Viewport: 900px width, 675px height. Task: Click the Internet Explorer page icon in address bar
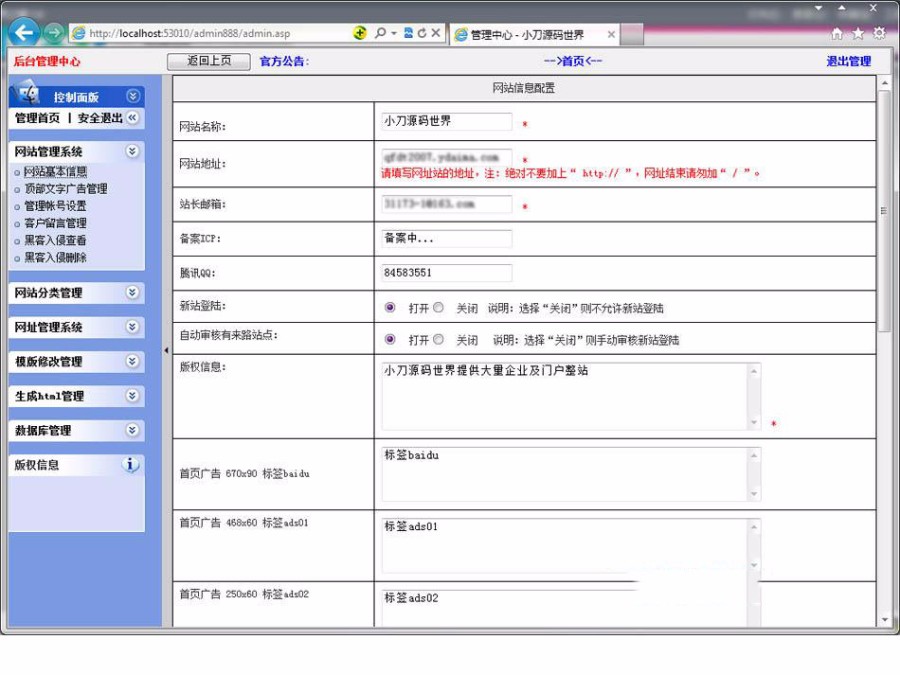click(79, 33)
